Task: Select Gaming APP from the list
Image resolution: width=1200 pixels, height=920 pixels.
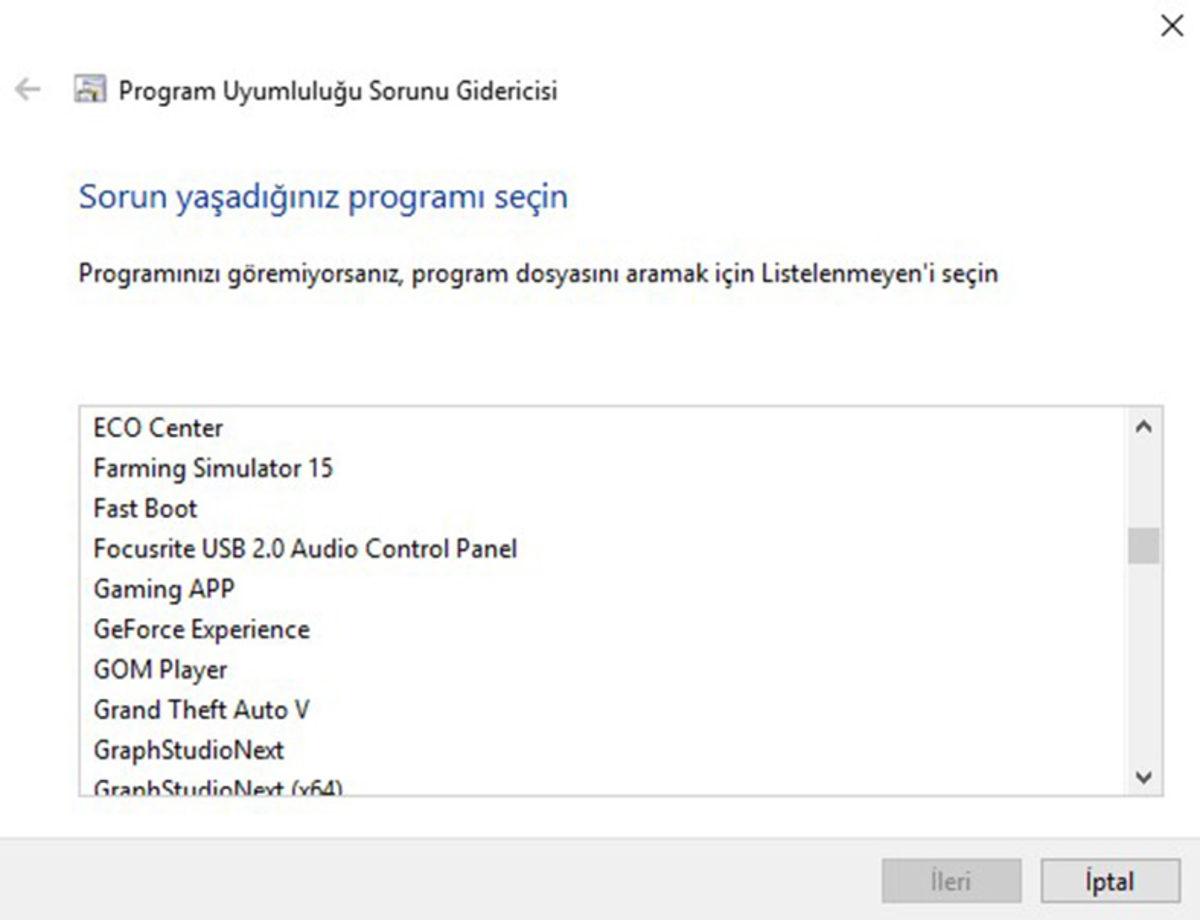Action: tap(163, 589)
